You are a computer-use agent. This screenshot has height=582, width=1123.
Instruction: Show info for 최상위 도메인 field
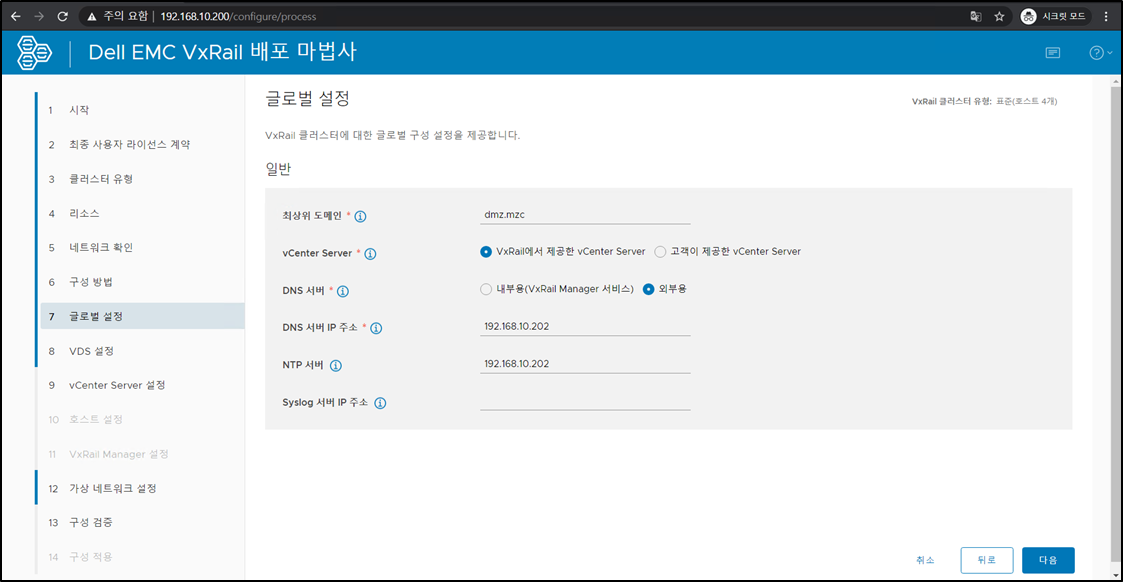pyautogui.click(x=360, y=216)
